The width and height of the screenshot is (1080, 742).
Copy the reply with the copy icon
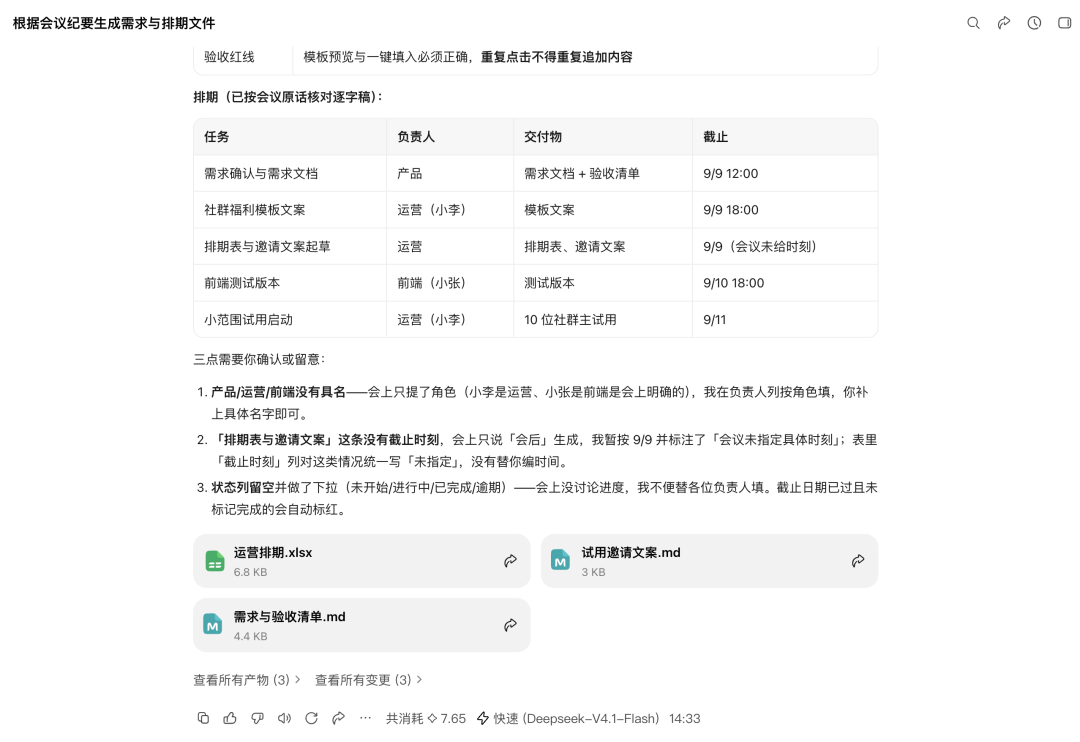203,718
